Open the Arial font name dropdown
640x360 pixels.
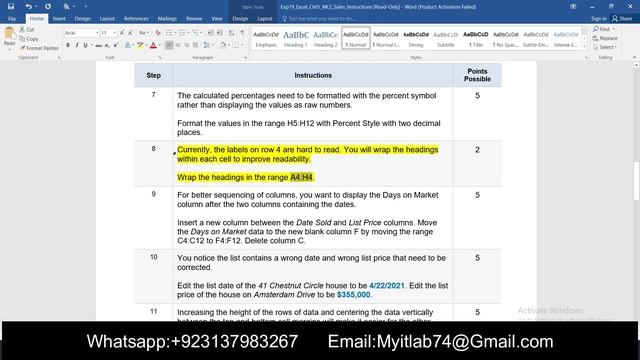pos(97,33)
